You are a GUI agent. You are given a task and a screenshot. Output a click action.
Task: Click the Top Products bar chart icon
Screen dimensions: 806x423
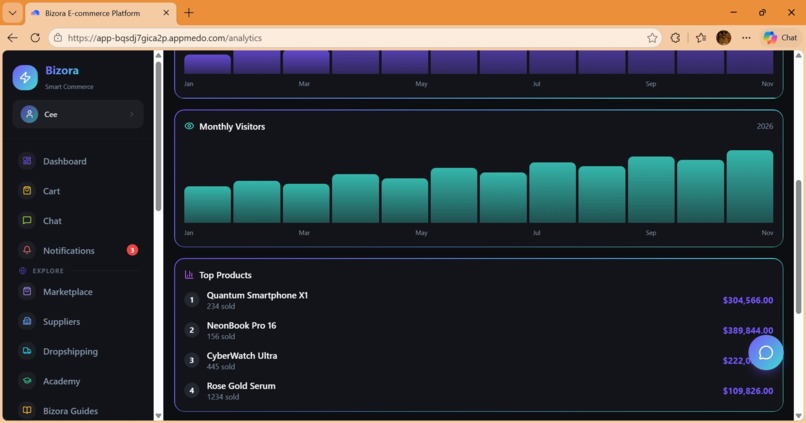189,275
